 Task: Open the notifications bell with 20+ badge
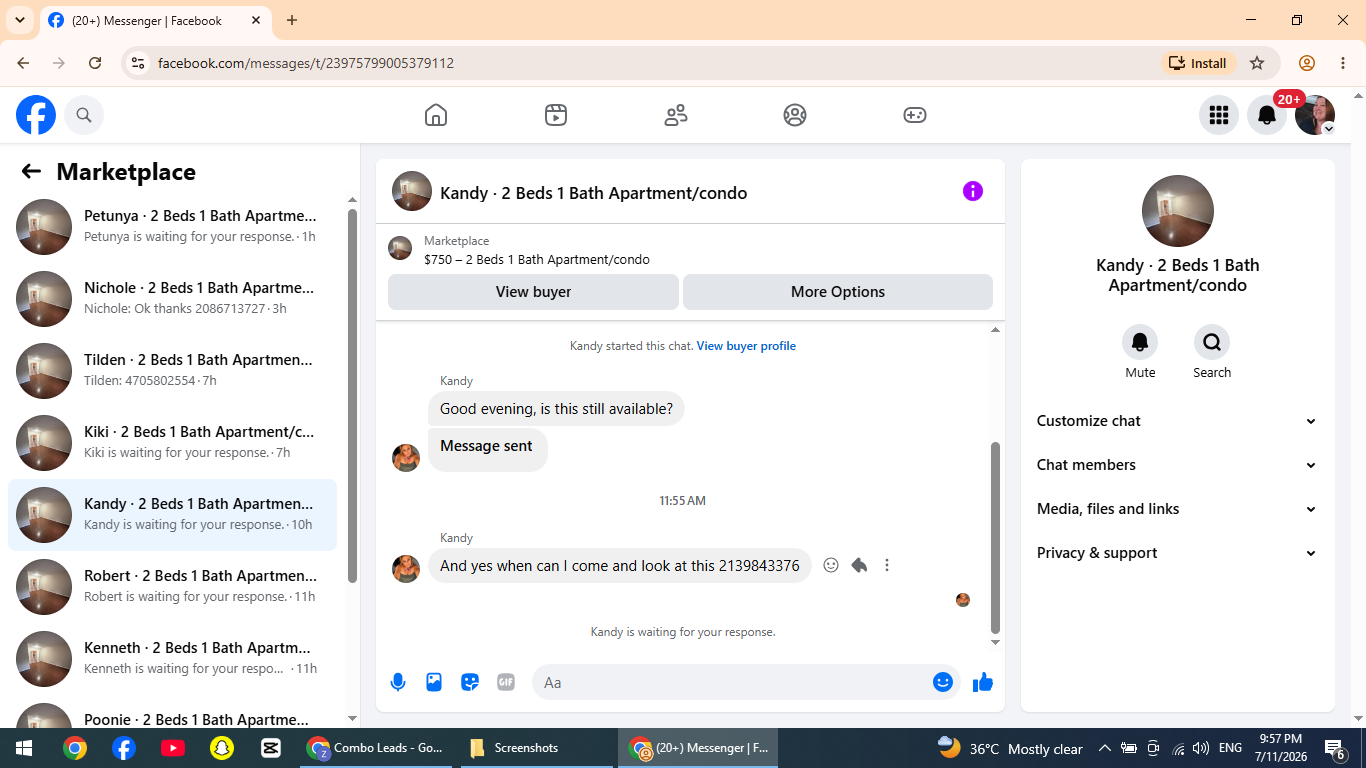(x=1267, y=115)
